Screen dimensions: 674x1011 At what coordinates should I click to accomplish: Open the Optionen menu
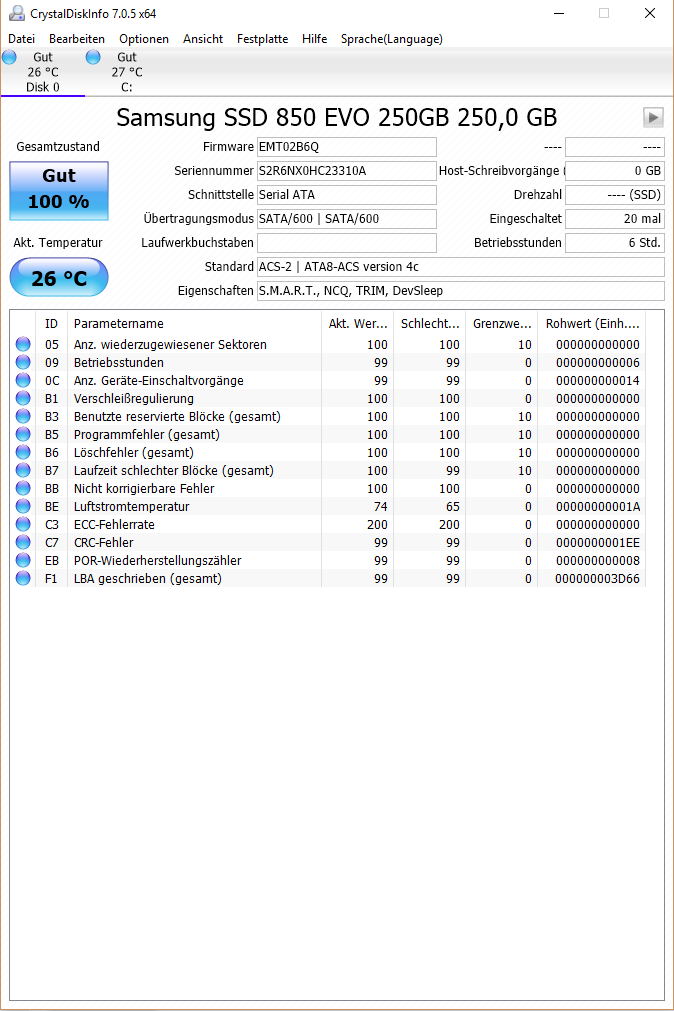pos(144,39)
